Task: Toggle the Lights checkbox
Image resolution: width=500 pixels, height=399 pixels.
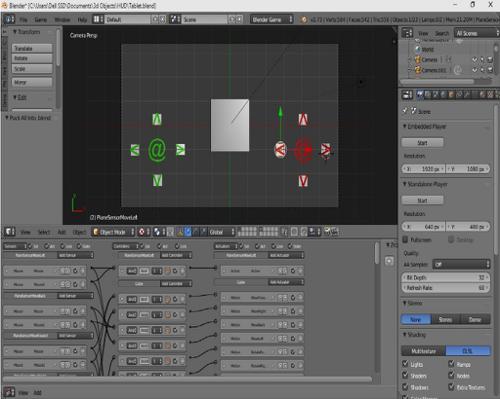Action: [x=405, y=364]
